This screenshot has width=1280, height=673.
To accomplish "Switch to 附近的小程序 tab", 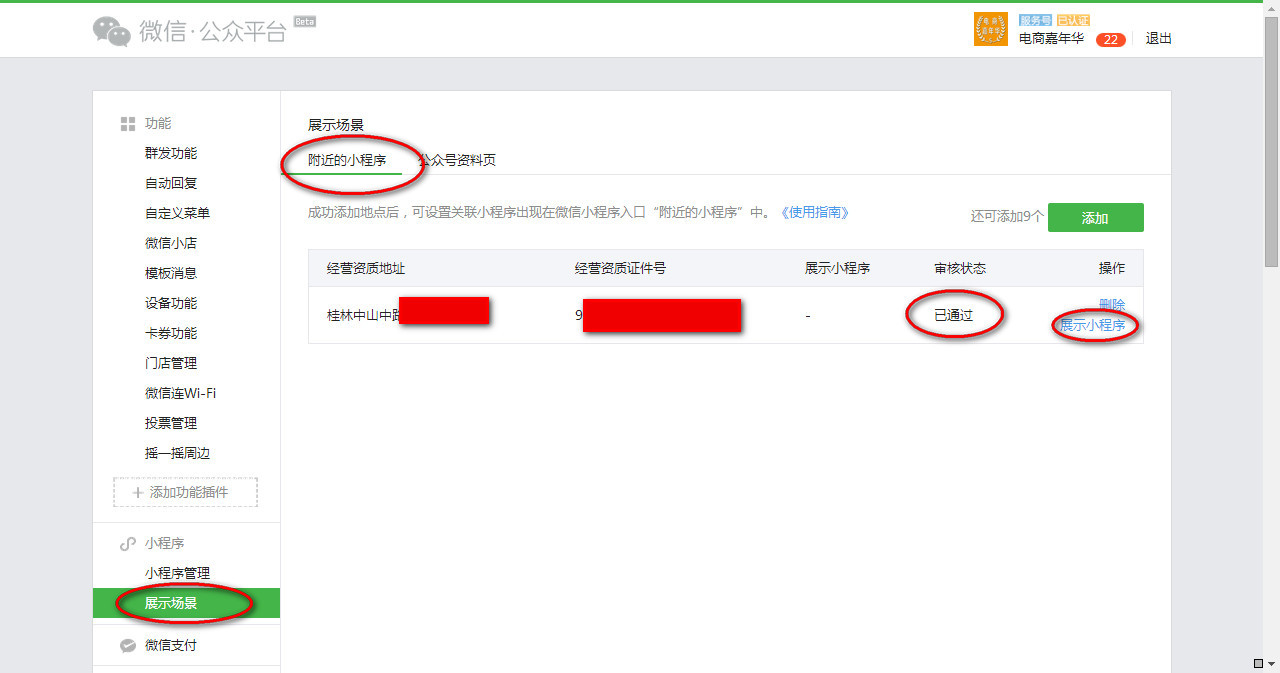I will [x=347, y=160].
